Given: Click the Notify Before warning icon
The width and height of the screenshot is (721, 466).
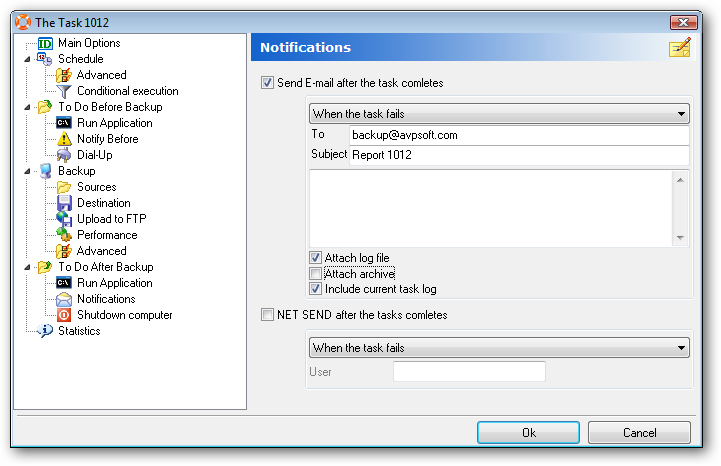Looking at the screenshot, I should coord(64,139).
